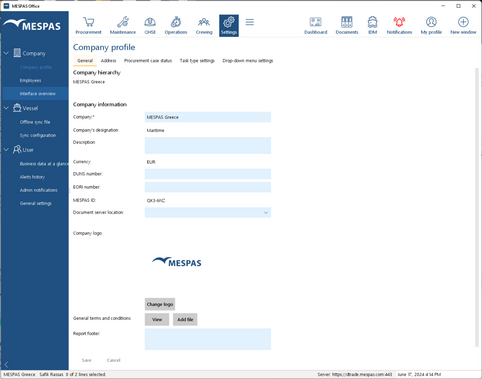This screenshot has width=482, height=379.
Task: Open Business data at a glance
Action: [44, 164]
